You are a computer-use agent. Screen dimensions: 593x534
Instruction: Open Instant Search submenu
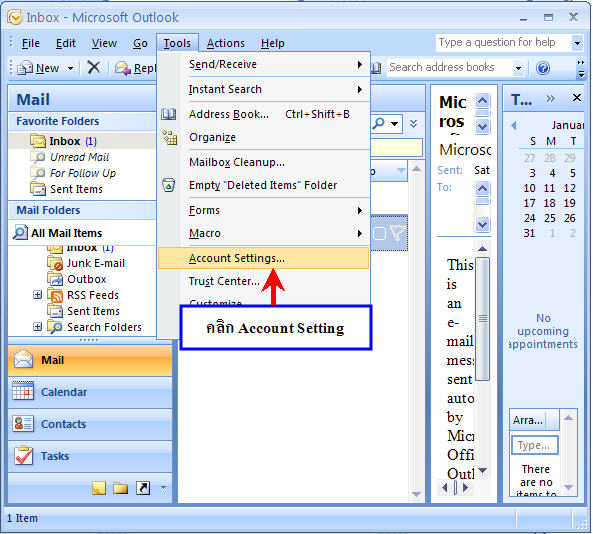pos(264,89)
